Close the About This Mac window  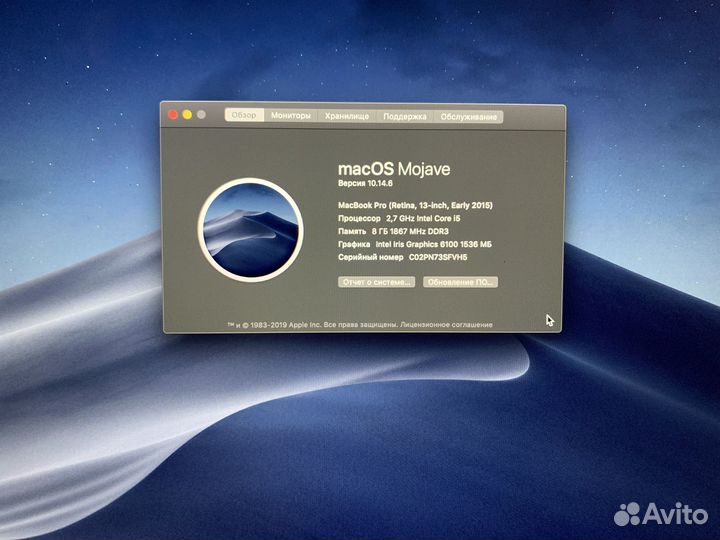pyautogui.click(x=174, y=114)
